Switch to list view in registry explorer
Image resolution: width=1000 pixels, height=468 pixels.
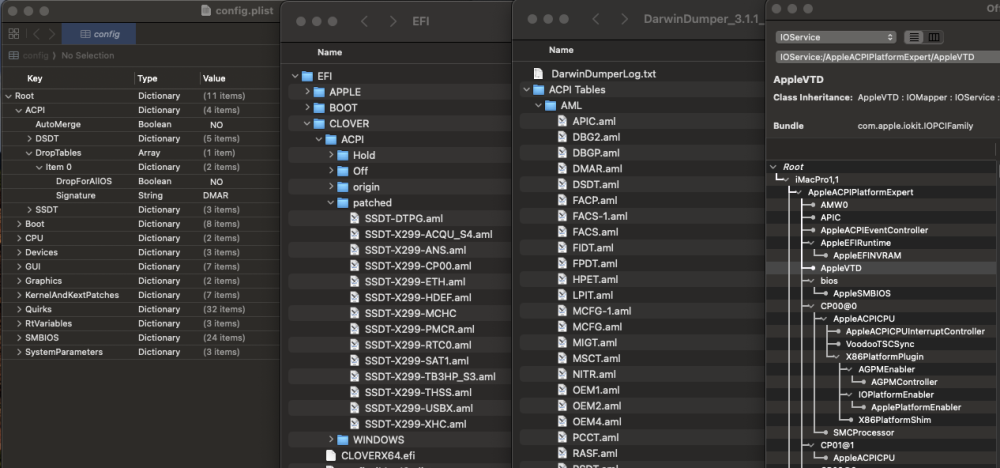tap(914, 37)
